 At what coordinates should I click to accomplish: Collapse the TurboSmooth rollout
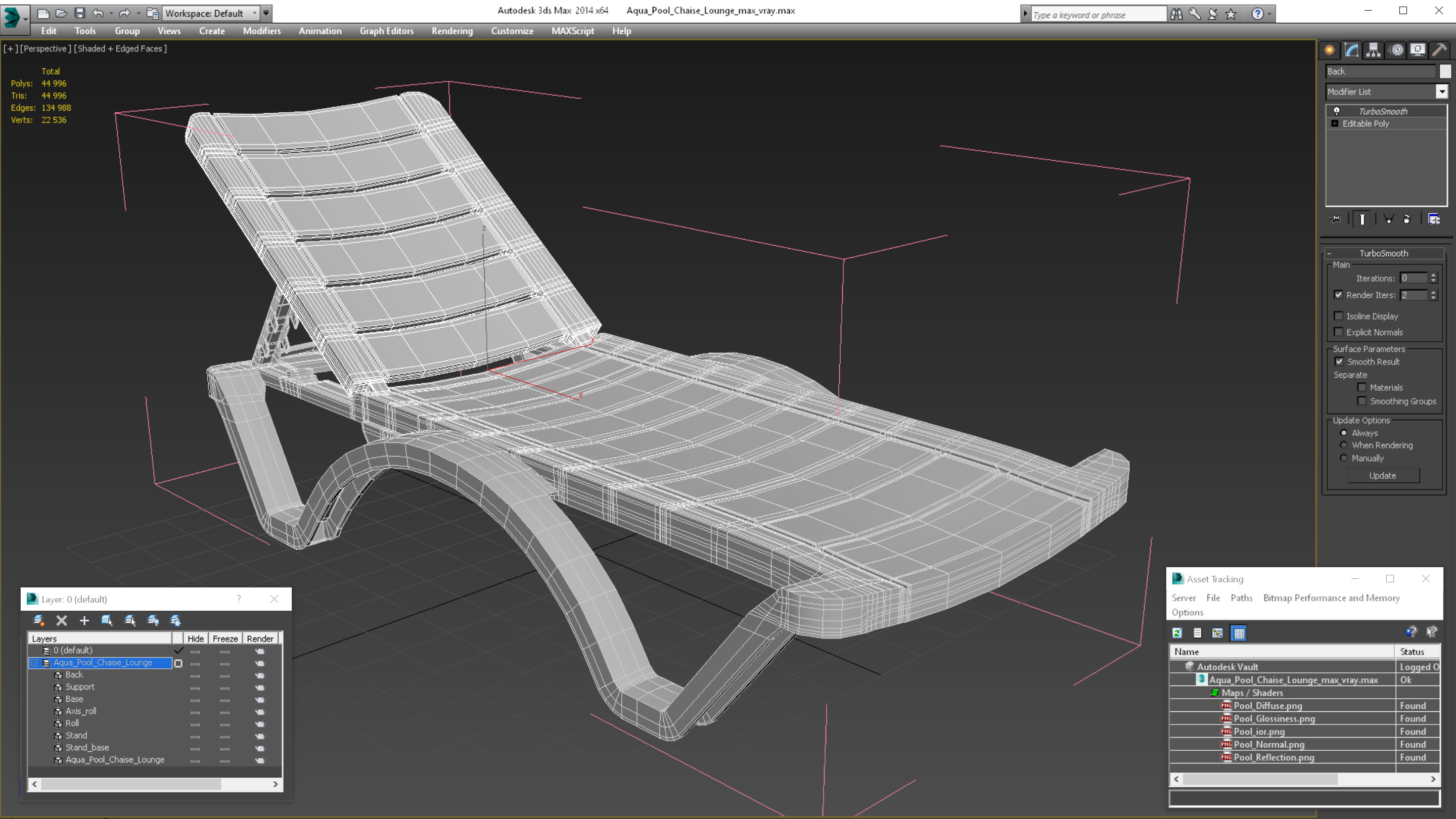click(x=1329, y=253)
